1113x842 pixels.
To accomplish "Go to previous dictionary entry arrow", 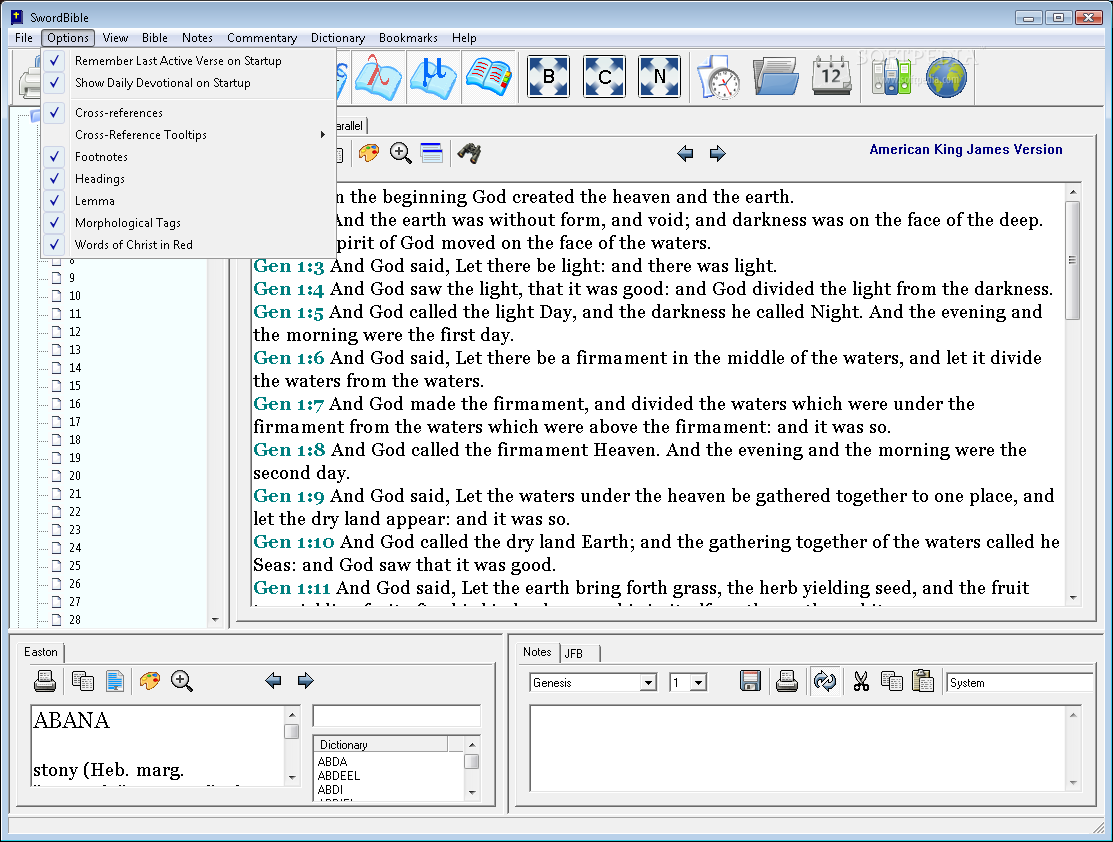I will click(x=273, y=681).
